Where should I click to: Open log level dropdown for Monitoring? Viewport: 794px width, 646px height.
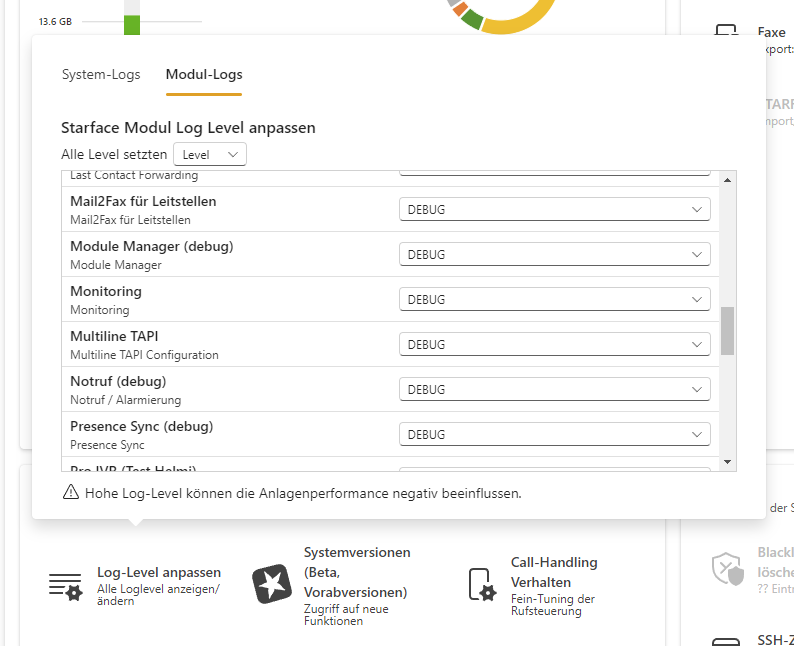tap(554, 299)
